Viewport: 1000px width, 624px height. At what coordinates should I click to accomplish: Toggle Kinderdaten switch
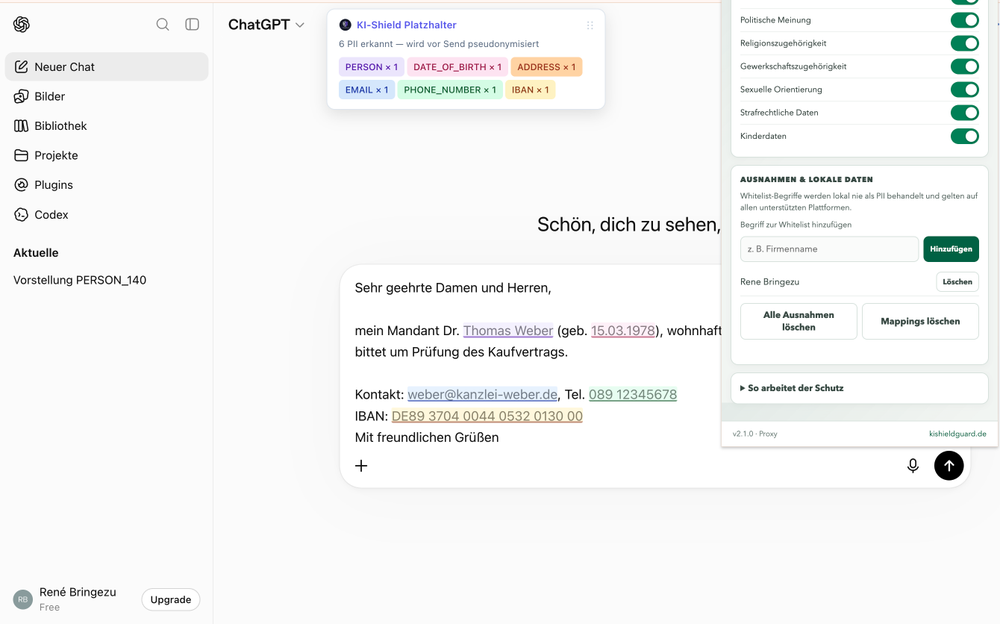tap(964, 136)
